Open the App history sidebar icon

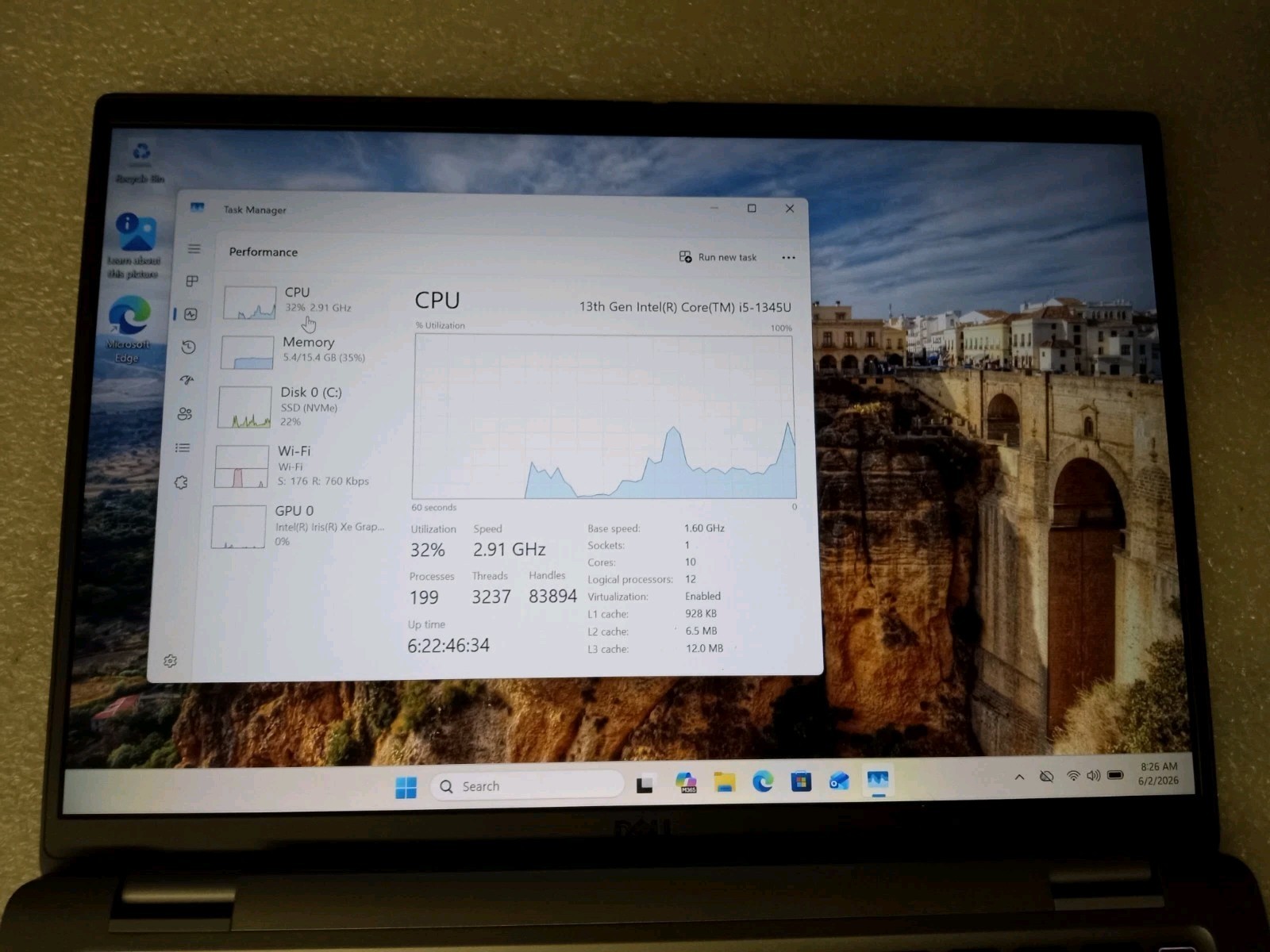(189, 347)
